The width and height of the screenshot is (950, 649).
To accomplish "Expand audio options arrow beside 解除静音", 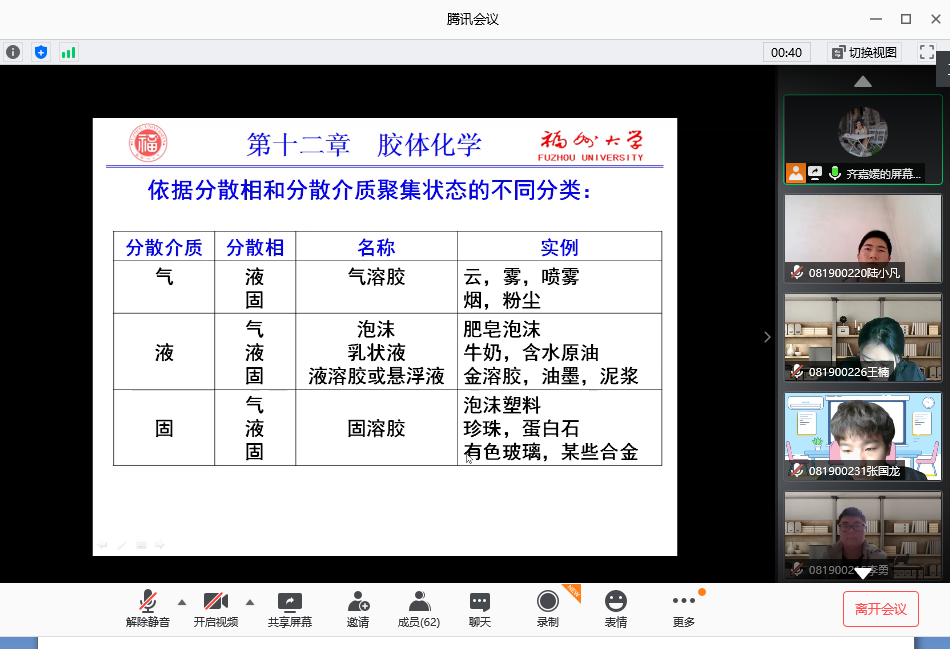I will [181, 602].
